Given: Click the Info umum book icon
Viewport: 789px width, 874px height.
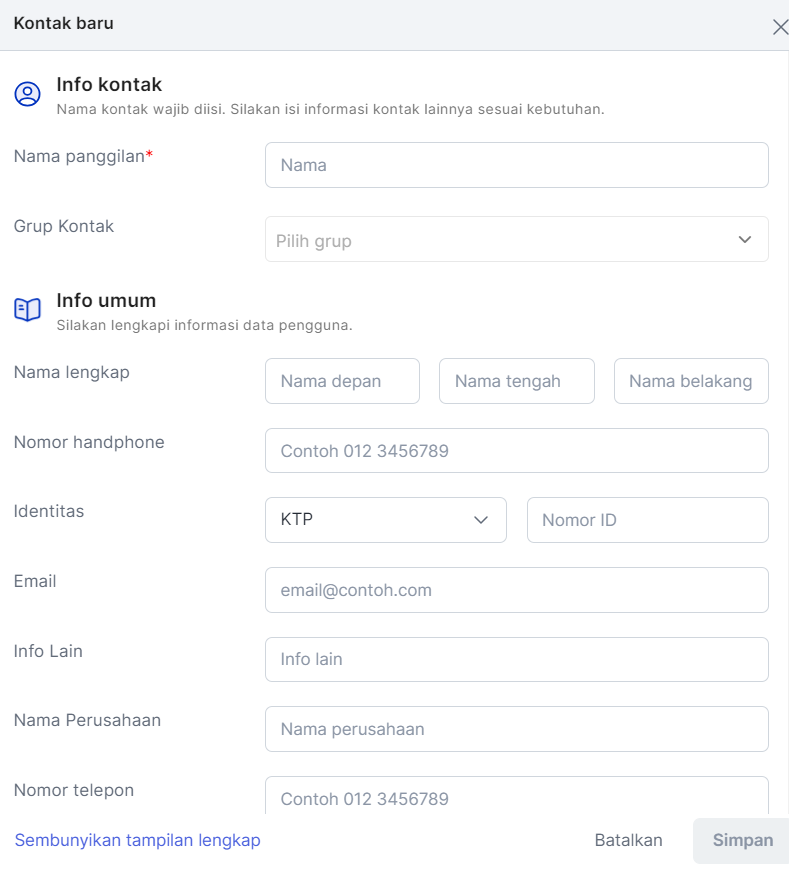Looking at the screenshot, I should 27,309.
